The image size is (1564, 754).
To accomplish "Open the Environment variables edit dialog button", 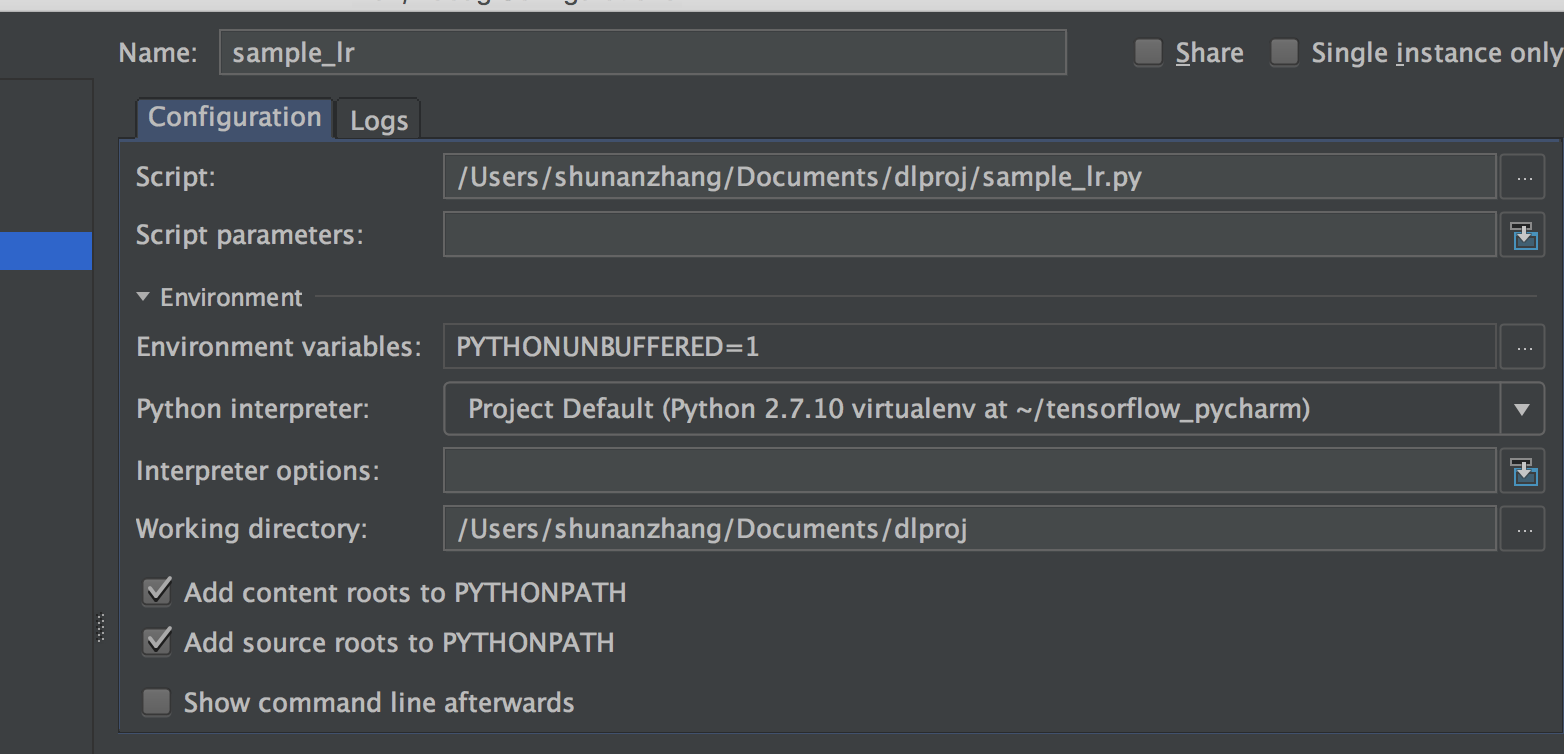I will tap(1523, 347).
